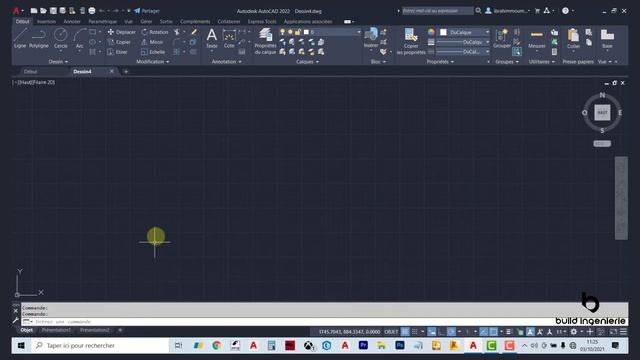Expand the Propriétés panel
The height and width of the screenshot is (360, 640).
[440, 62]
